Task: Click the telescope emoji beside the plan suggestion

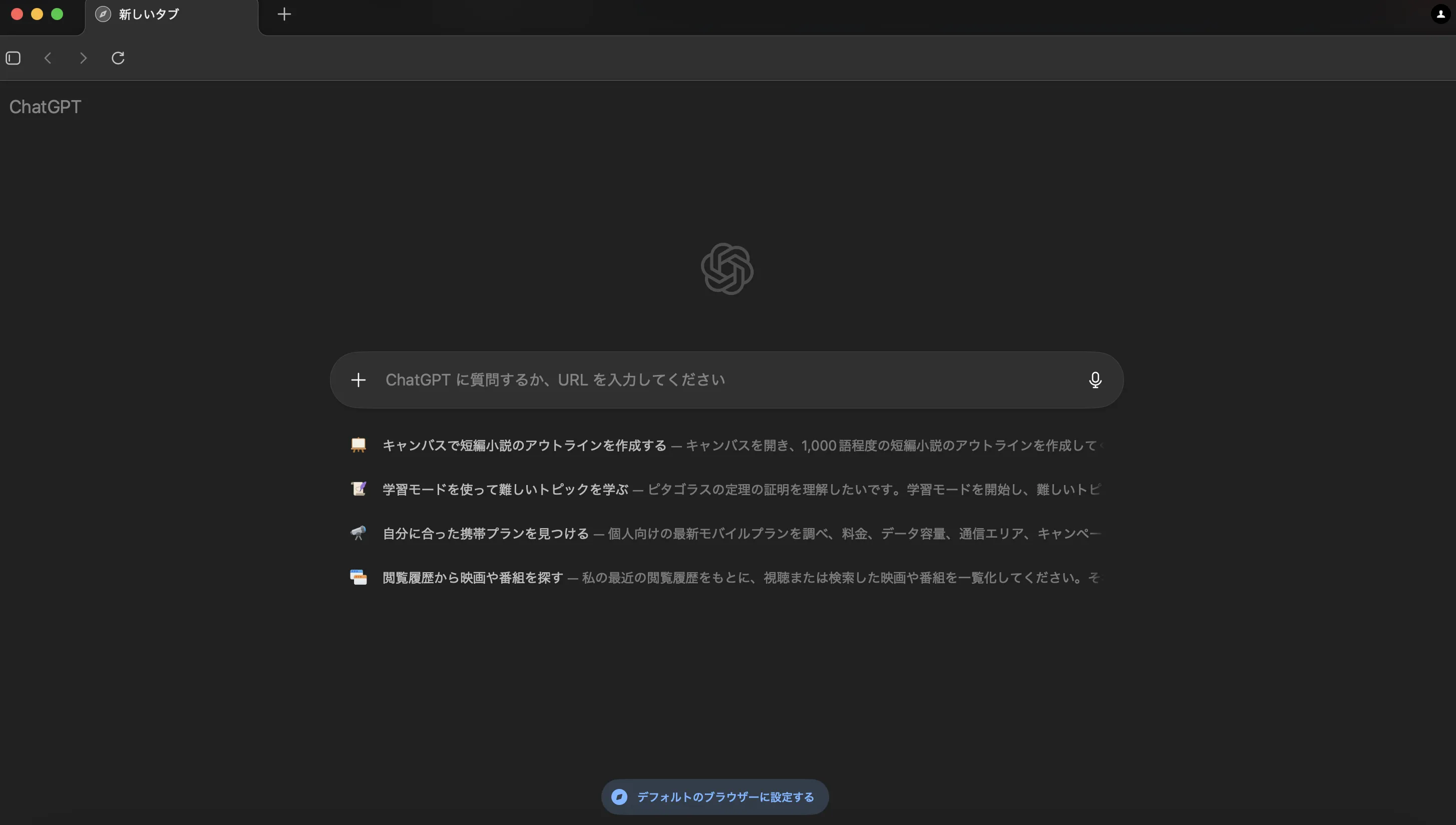Action: pyautogui.click(x=358, y=533)
